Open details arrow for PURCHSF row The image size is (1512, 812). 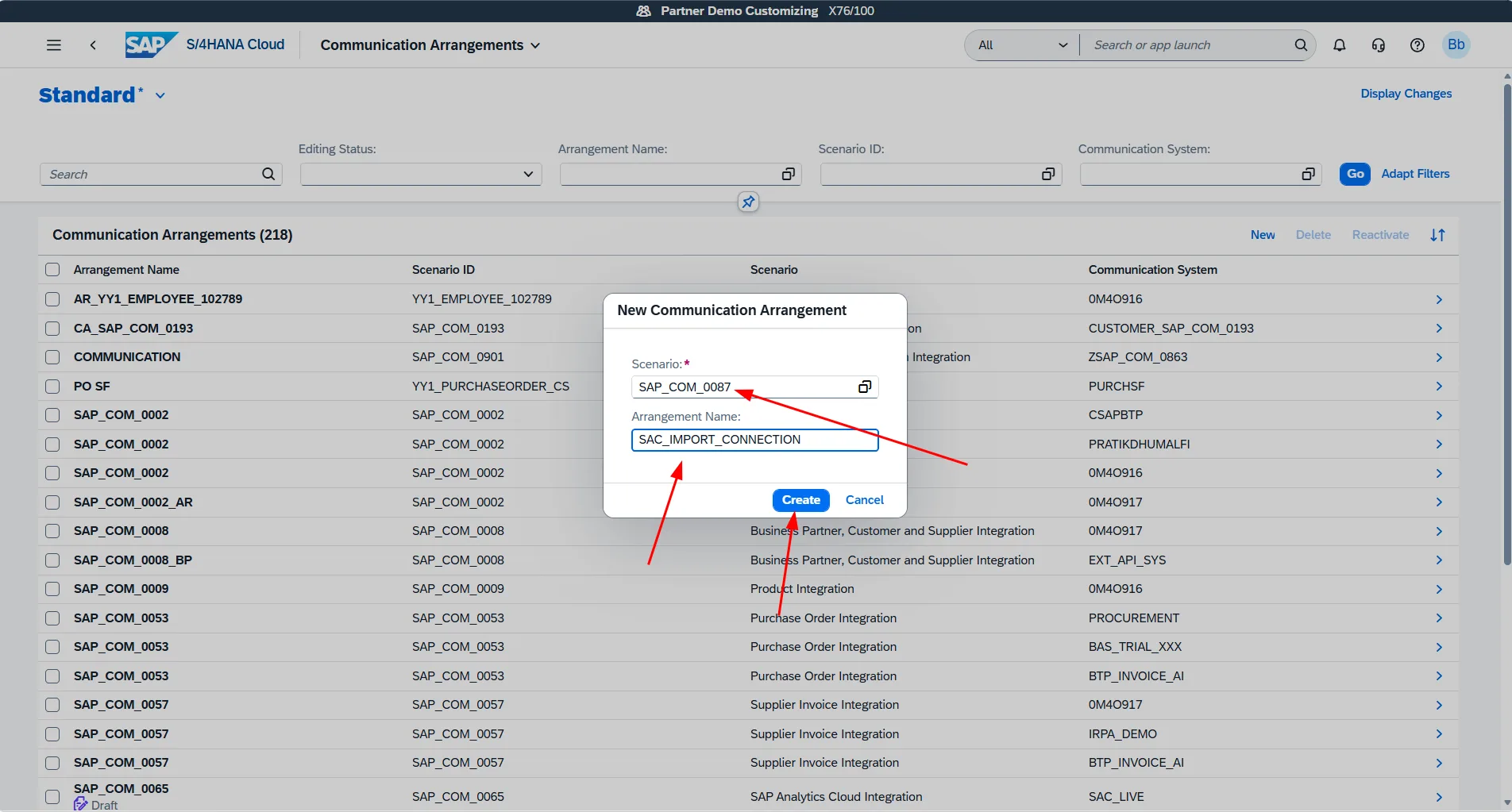[x=1439, y=386]
